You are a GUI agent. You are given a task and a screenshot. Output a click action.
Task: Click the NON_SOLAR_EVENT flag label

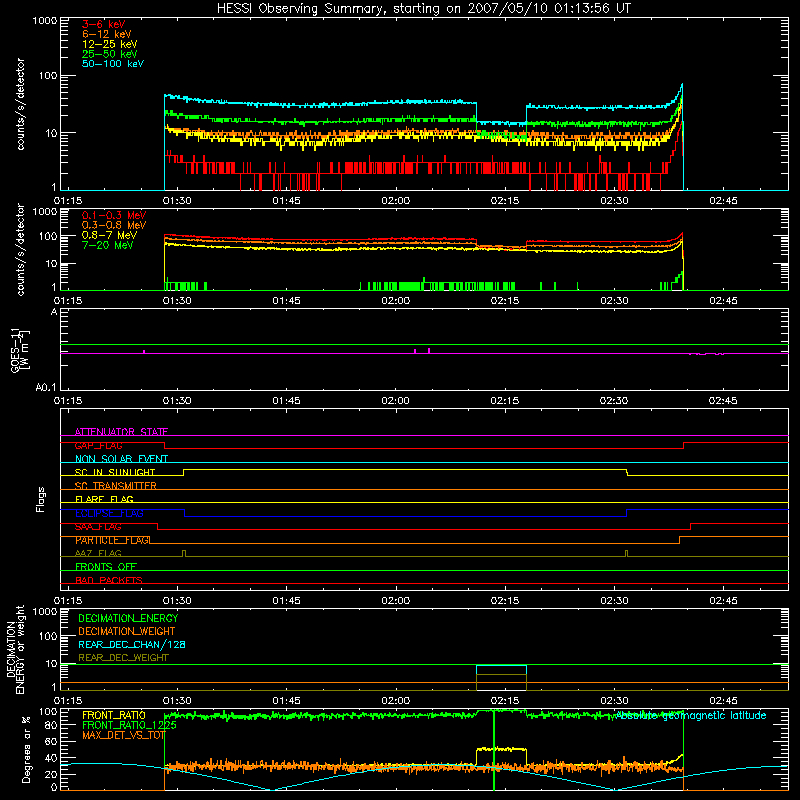(121, 459)
